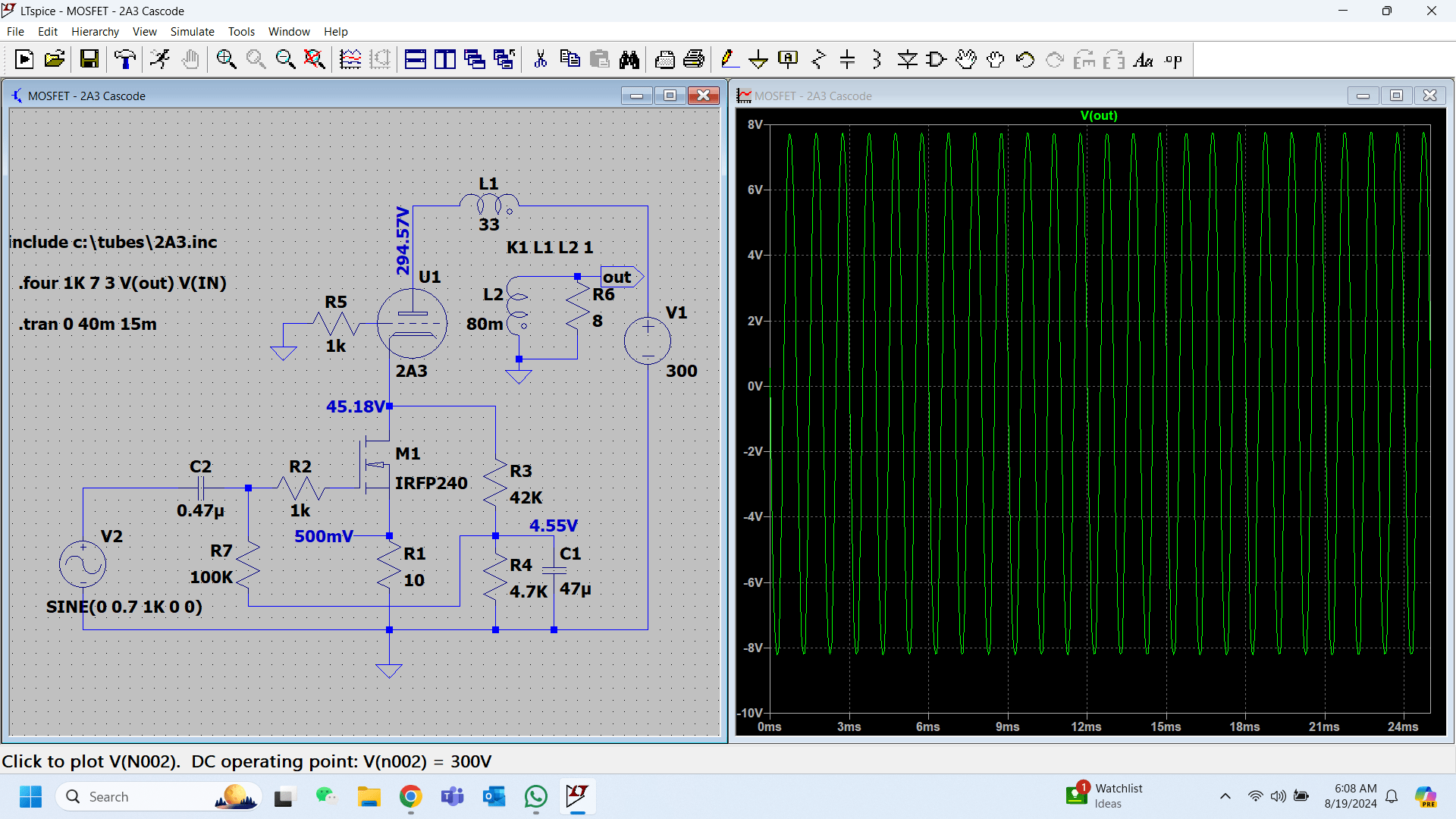1456x819 pixels.
Task: Place a Ground symbol
Action: (x=758, y=59)
